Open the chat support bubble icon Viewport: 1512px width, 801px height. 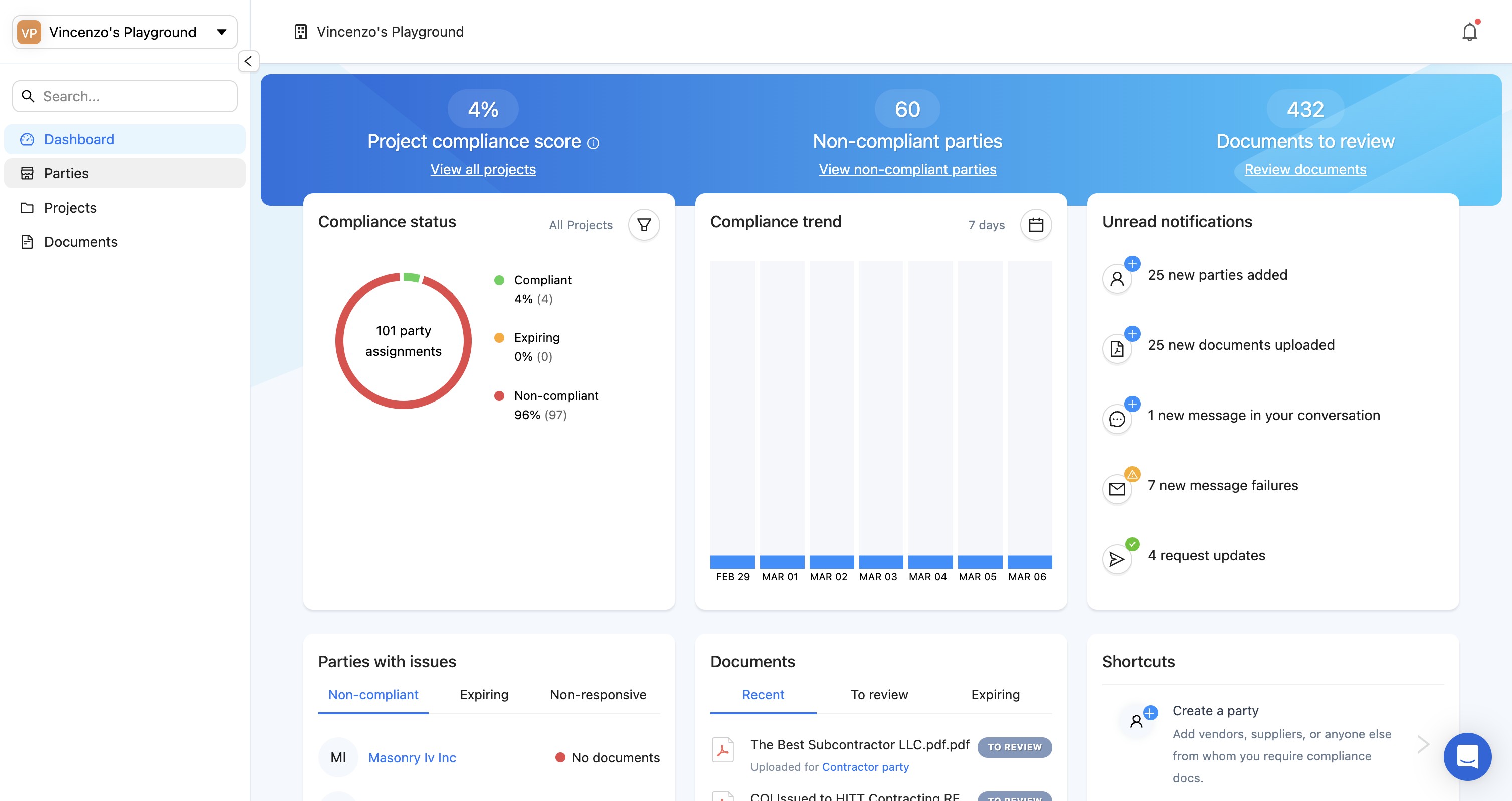click(1467, 756)
